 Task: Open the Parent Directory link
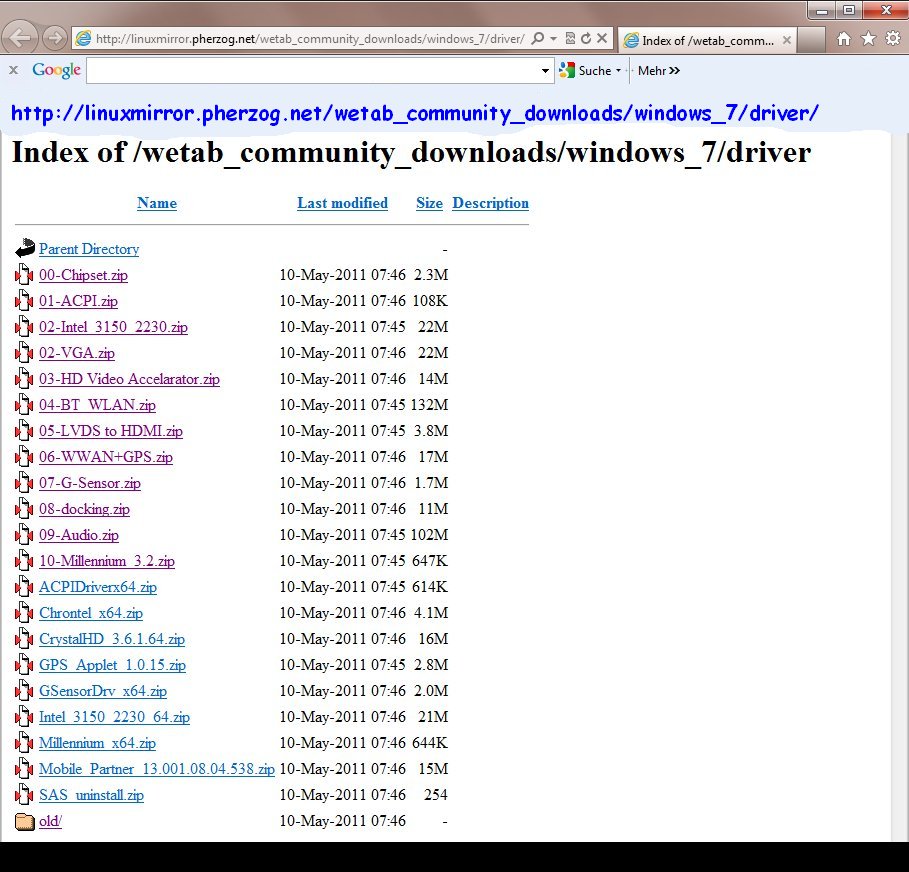tap(89, 249)
